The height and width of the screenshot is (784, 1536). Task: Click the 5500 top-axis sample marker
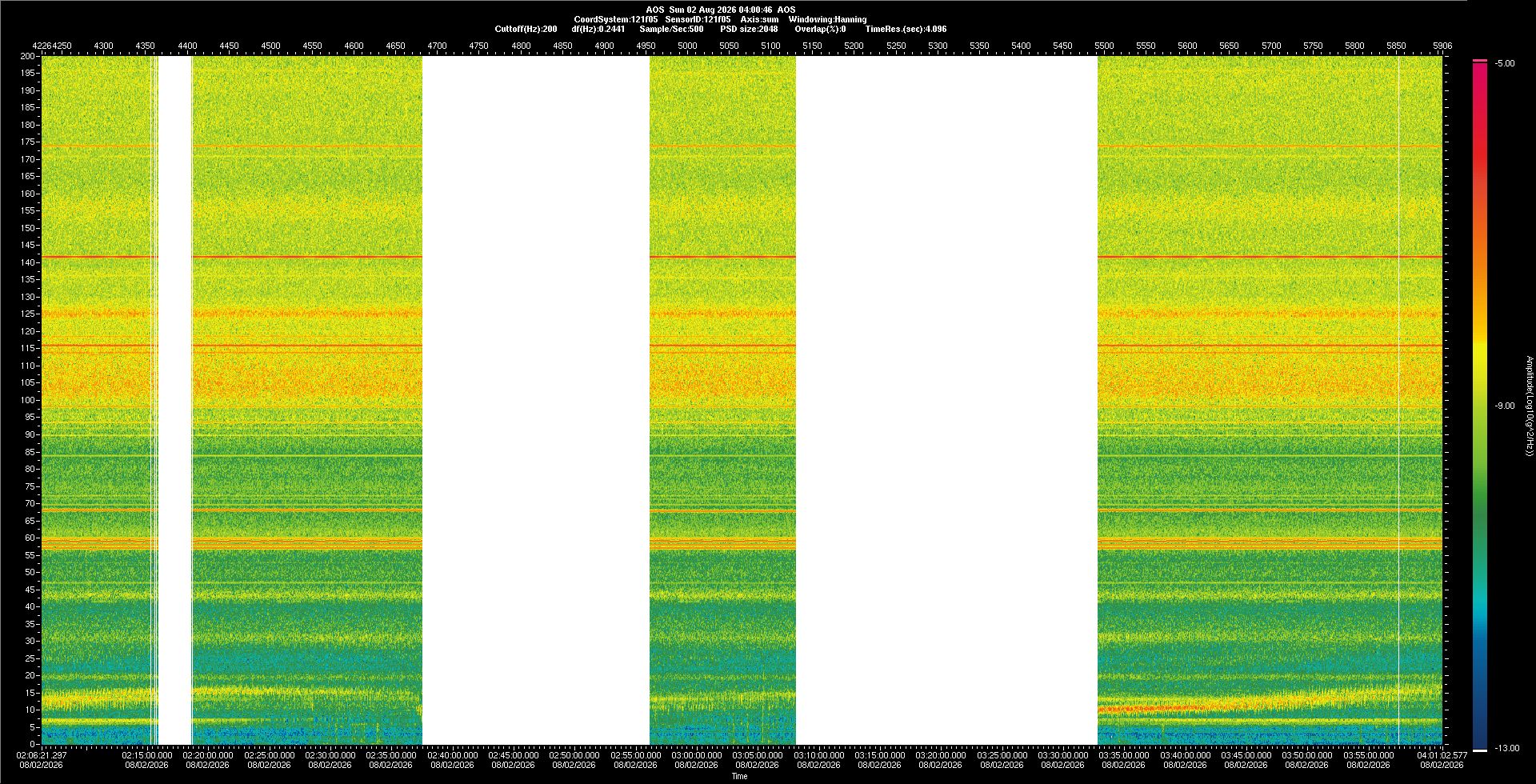[x=1104, y=46]
